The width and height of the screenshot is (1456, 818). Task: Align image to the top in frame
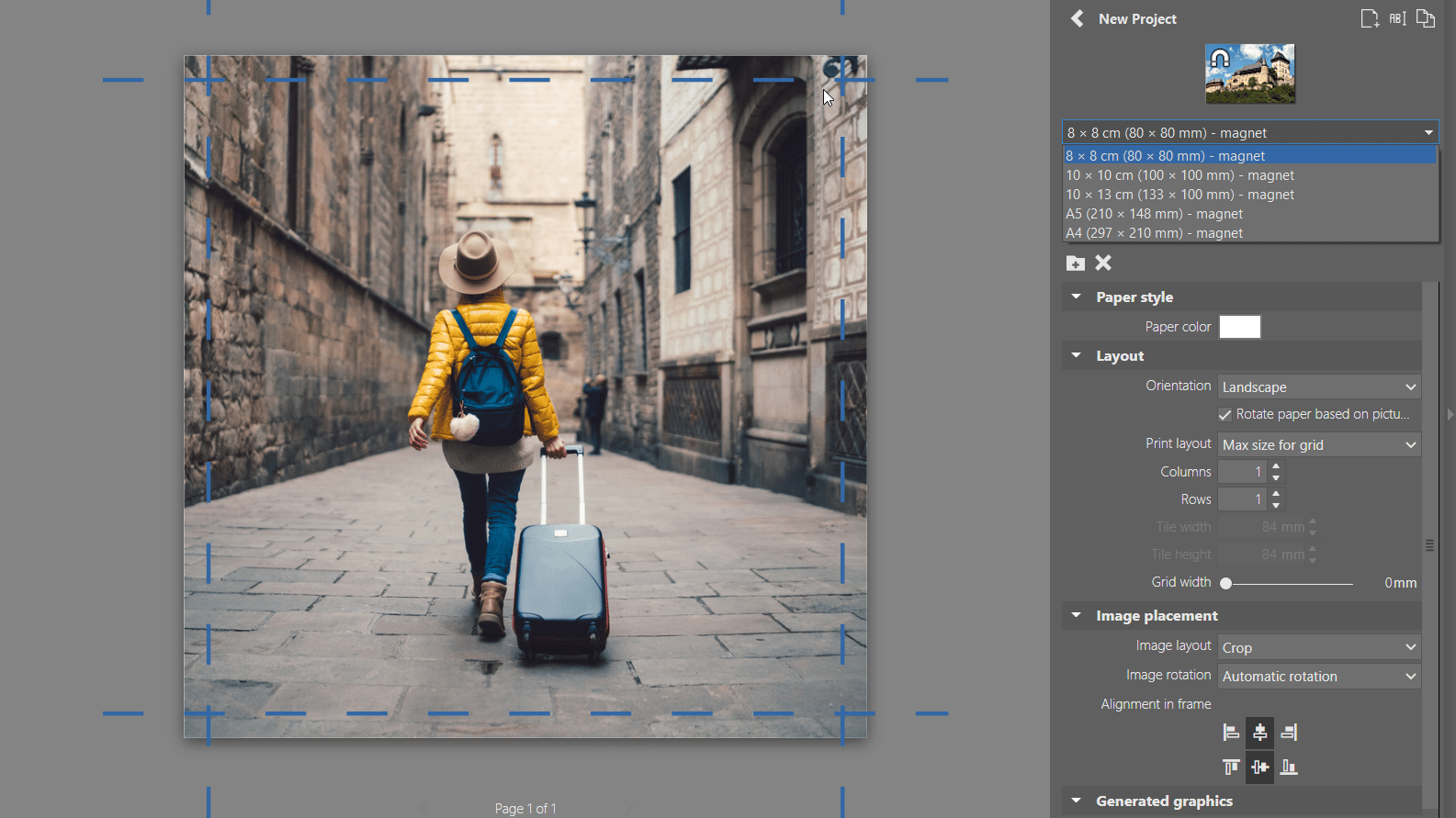1231,767
